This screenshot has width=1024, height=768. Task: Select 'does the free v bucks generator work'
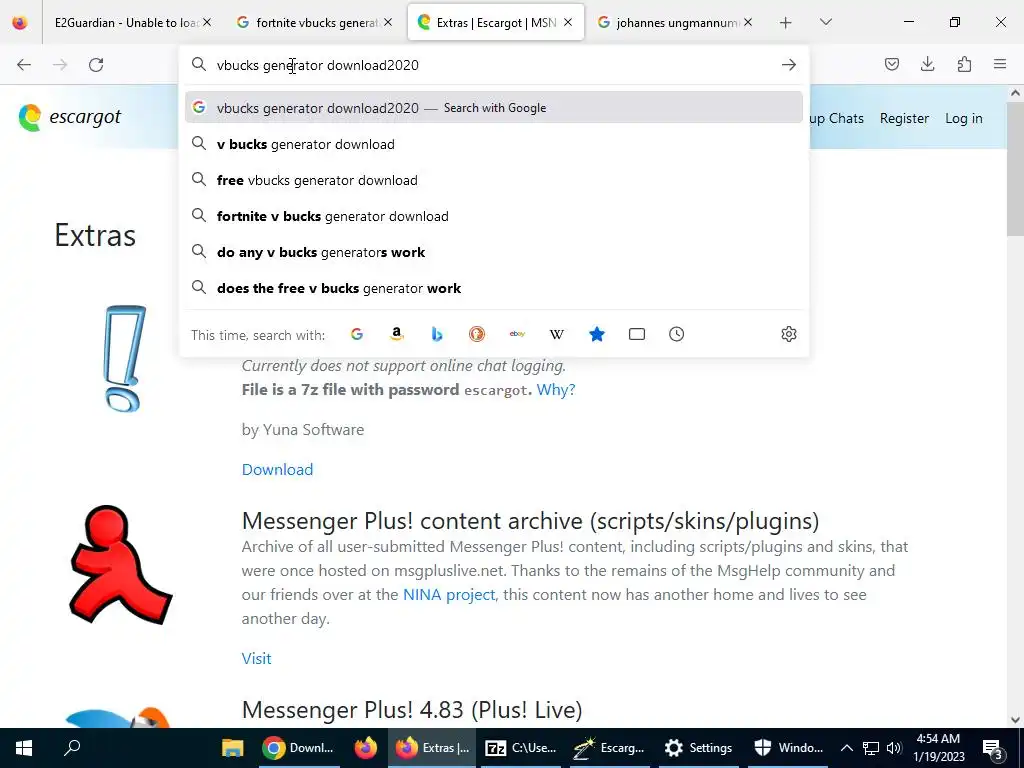494,288
